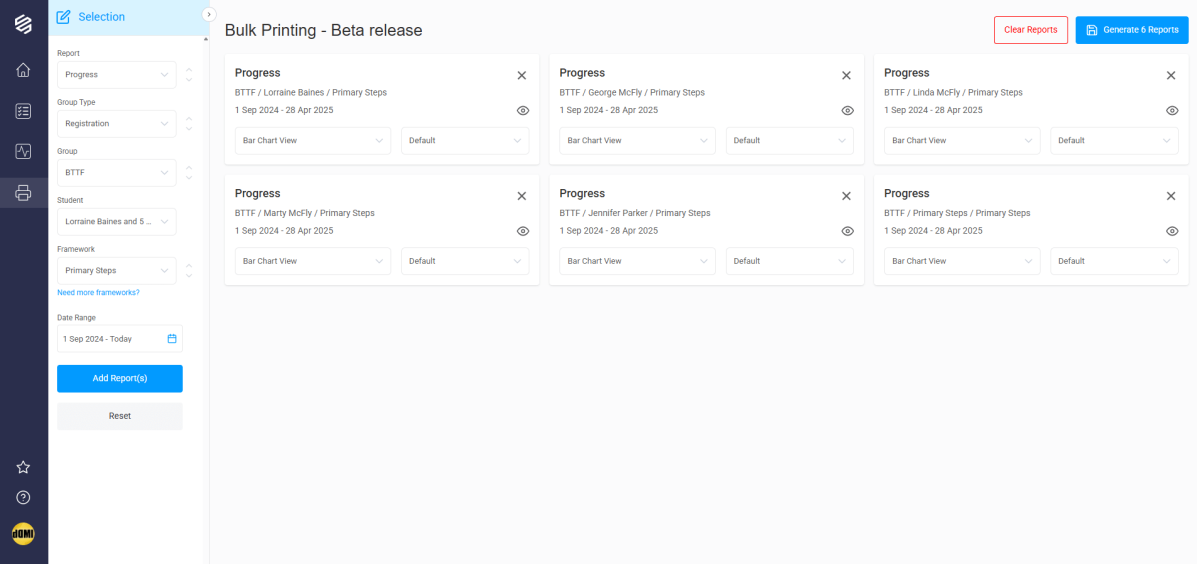Open the help question mark icon

[23, 498]
